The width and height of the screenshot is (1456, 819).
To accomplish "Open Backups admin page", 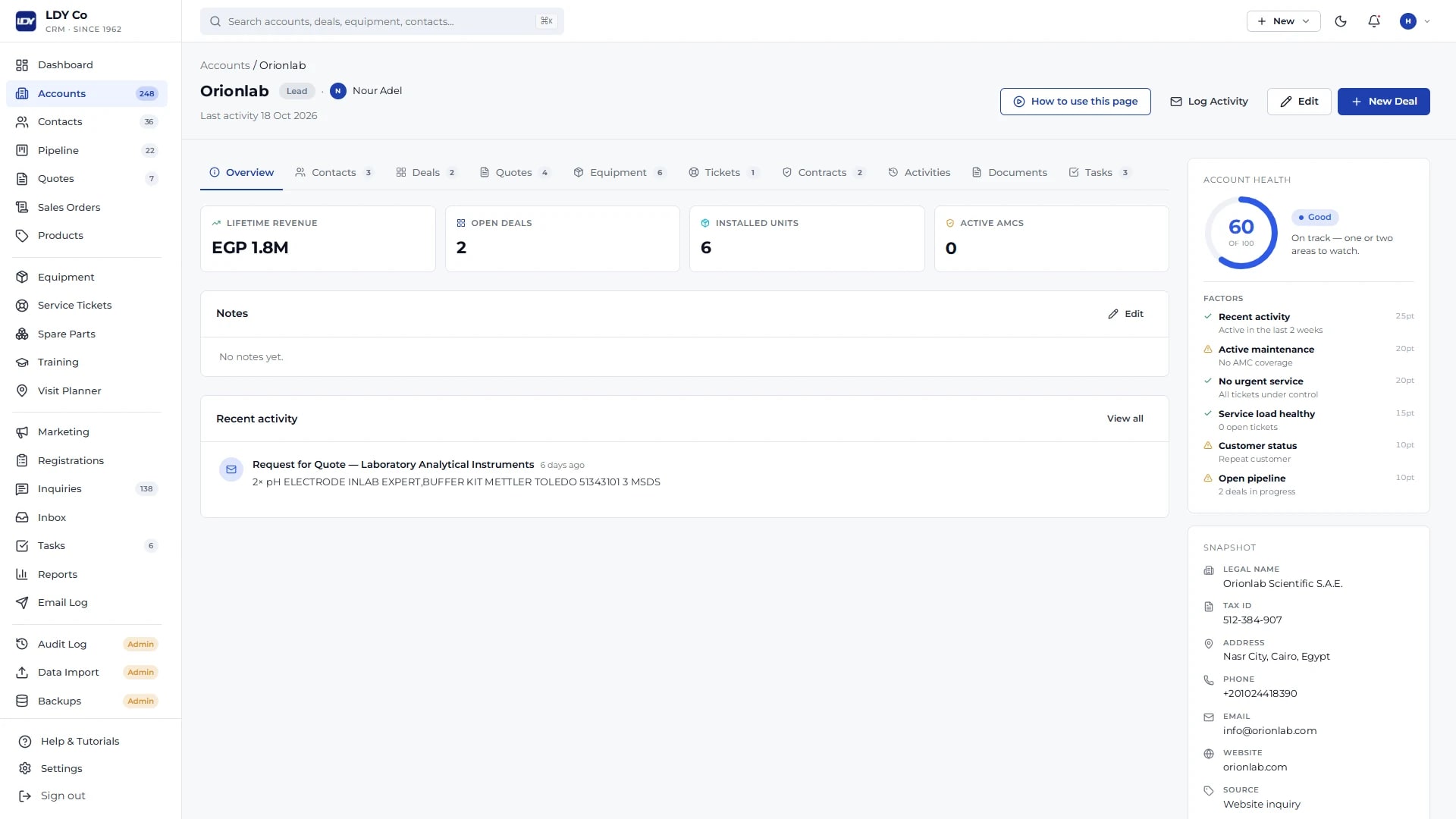I will tap(86, 701).
